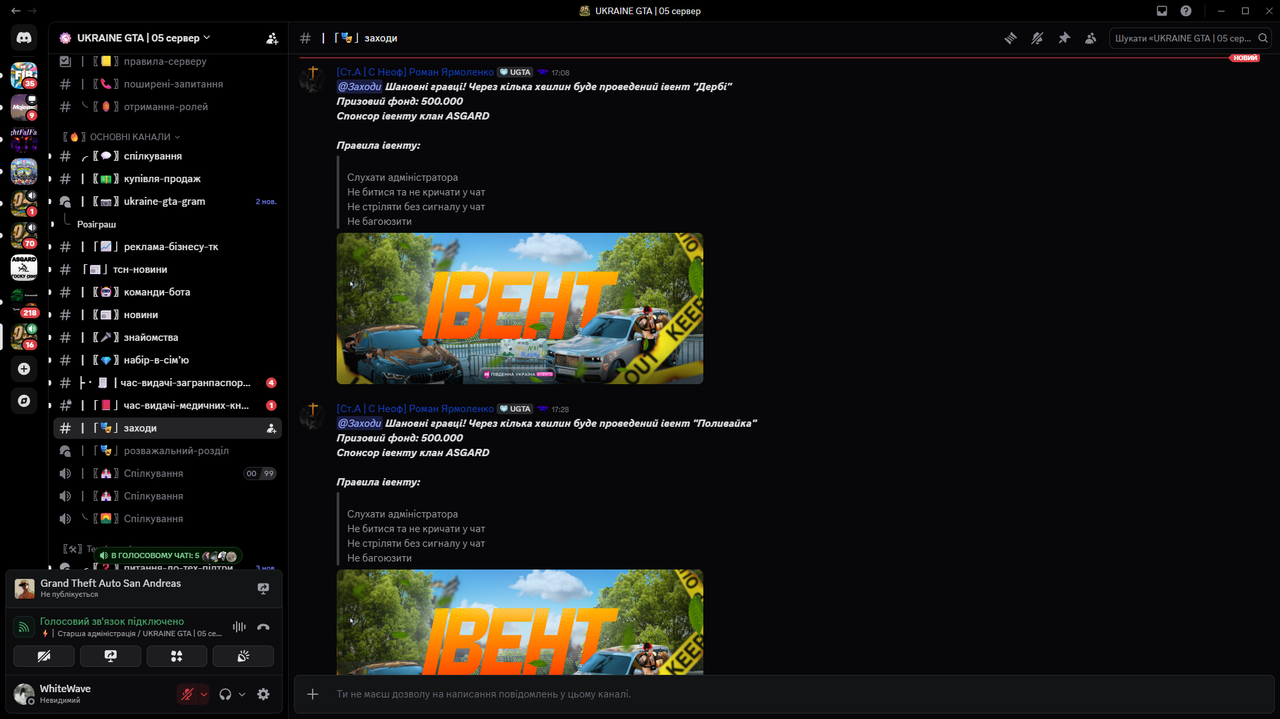The height and width of the screenshot is (719, 1280).
Task: Open notification settings bell icon
Action: [1037, 38]
